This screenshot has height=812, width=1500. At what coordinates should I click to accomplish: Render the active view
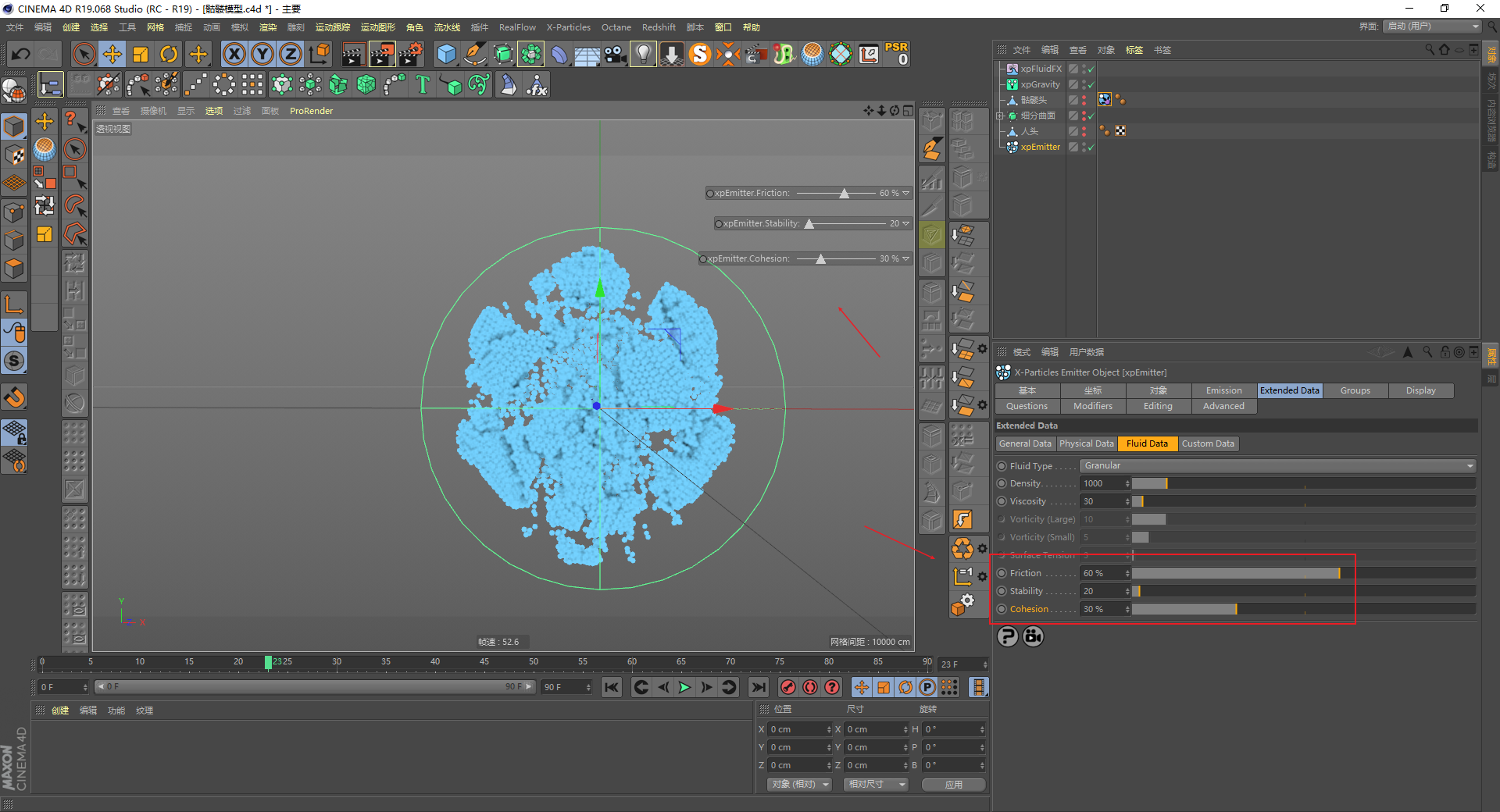point(353,54)
